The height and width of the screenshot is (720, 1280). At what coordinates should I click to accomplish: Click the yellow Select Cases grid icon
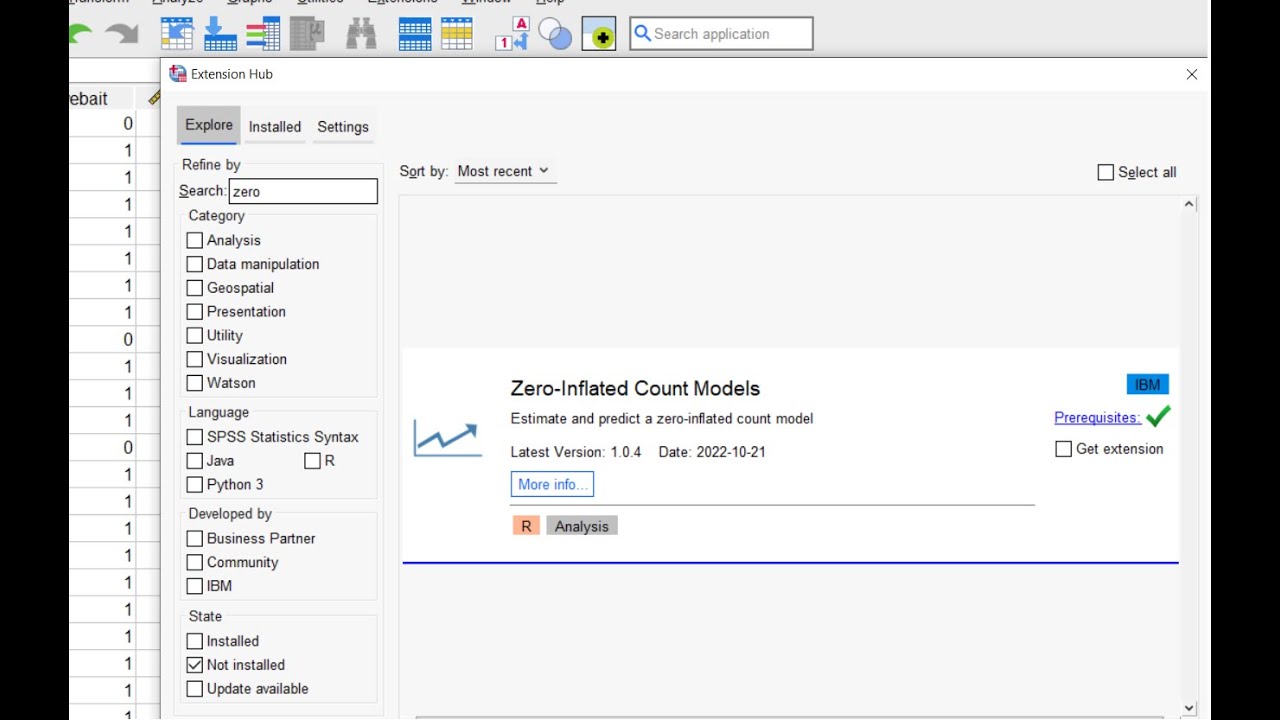click(456, 33)
